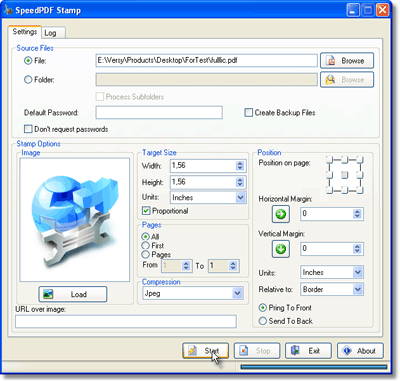Set stamp position to page center
The height and width of the screenshot is (382, 400).
coord(345,175)
